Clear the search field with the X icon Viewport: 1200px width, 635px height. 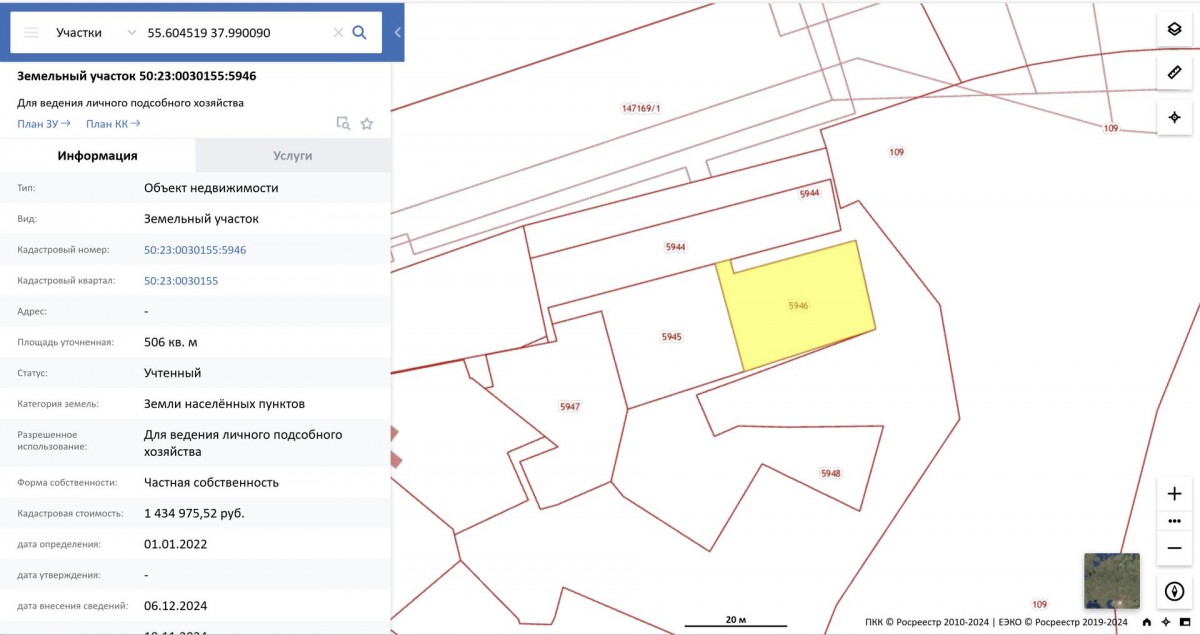coord(338,32)
